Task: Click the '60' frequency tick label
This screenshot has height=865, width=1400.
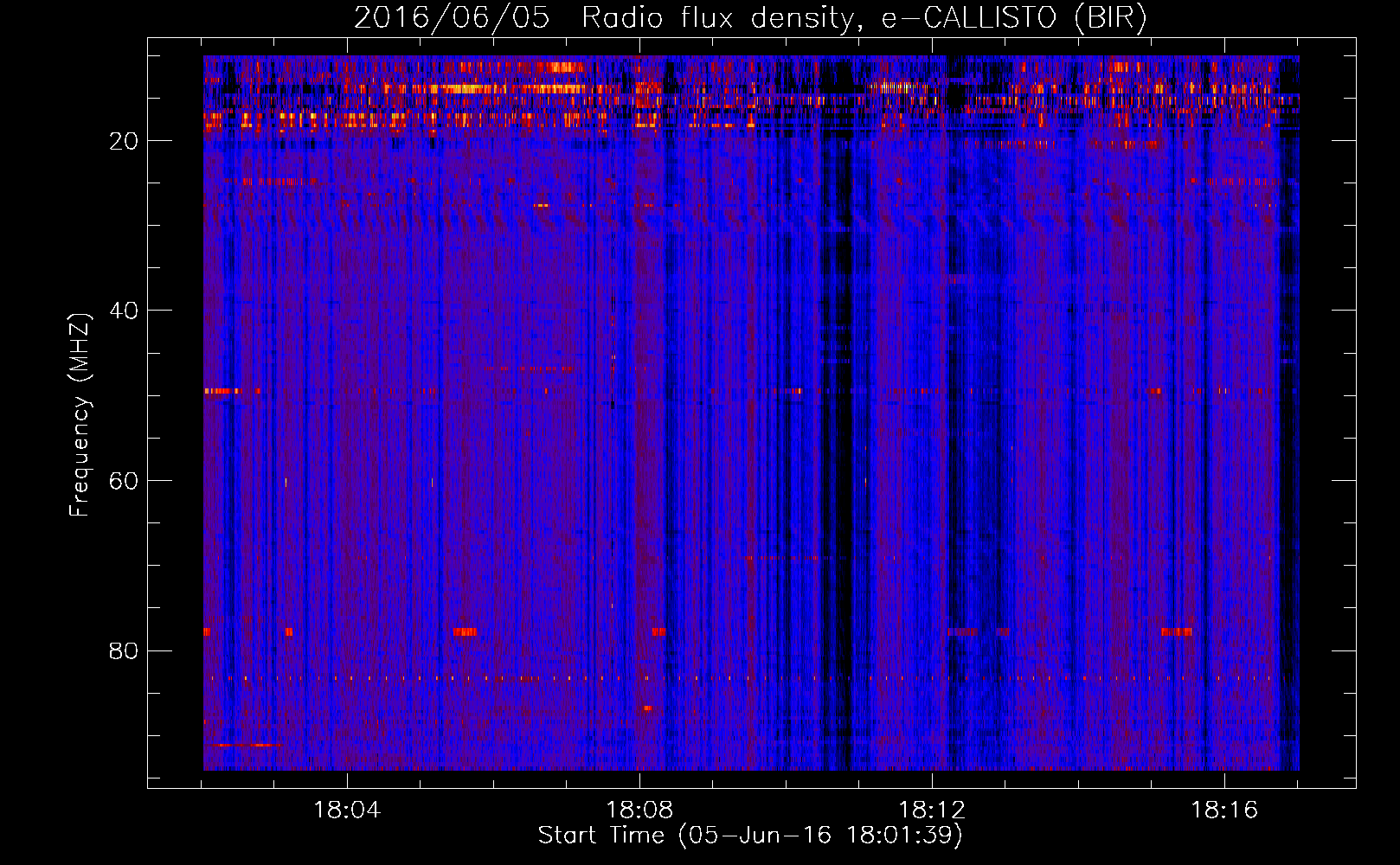Action: (124, 481)
